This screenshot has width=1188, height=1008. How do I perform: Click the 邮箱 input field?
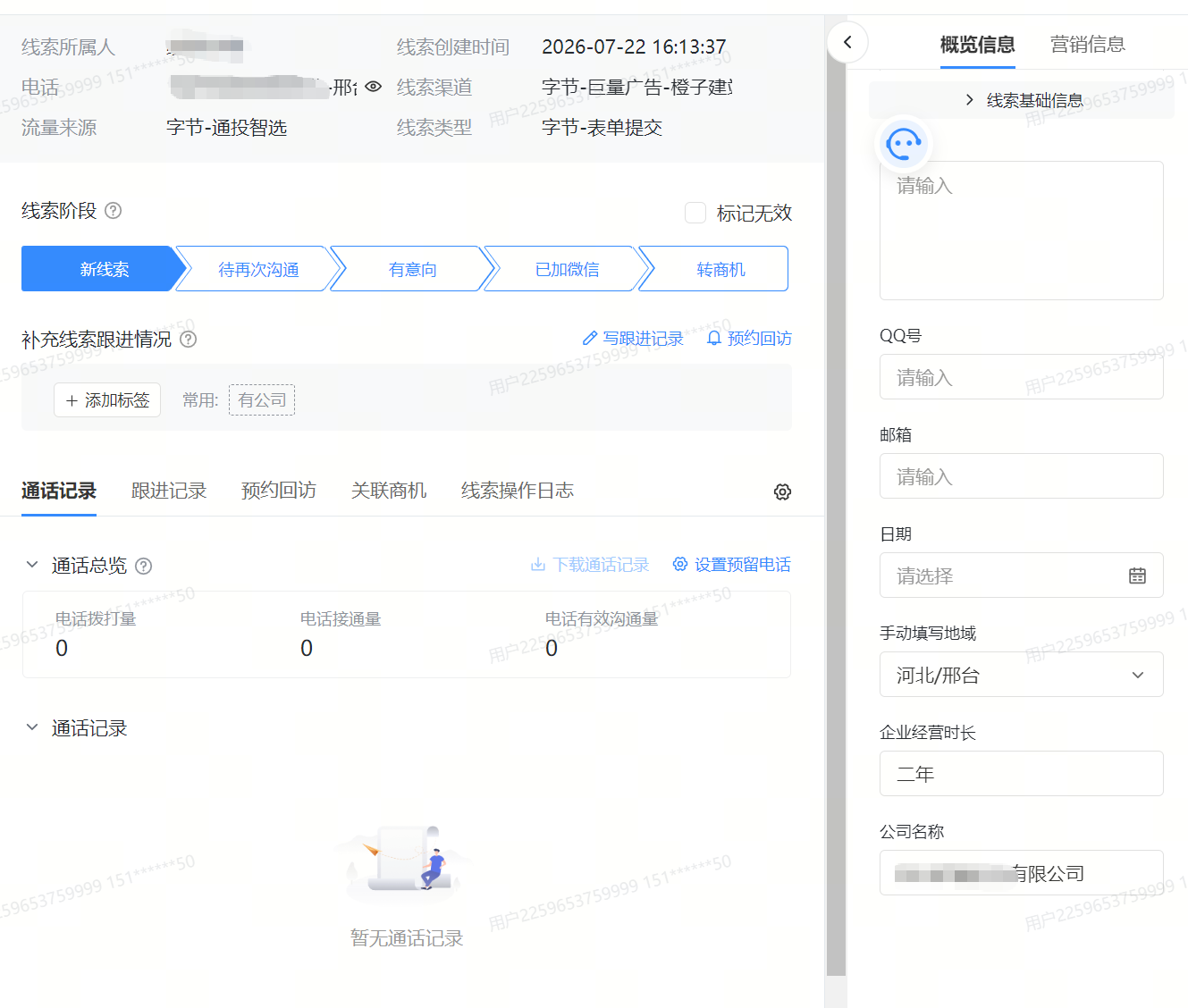tap(1022, 476)
